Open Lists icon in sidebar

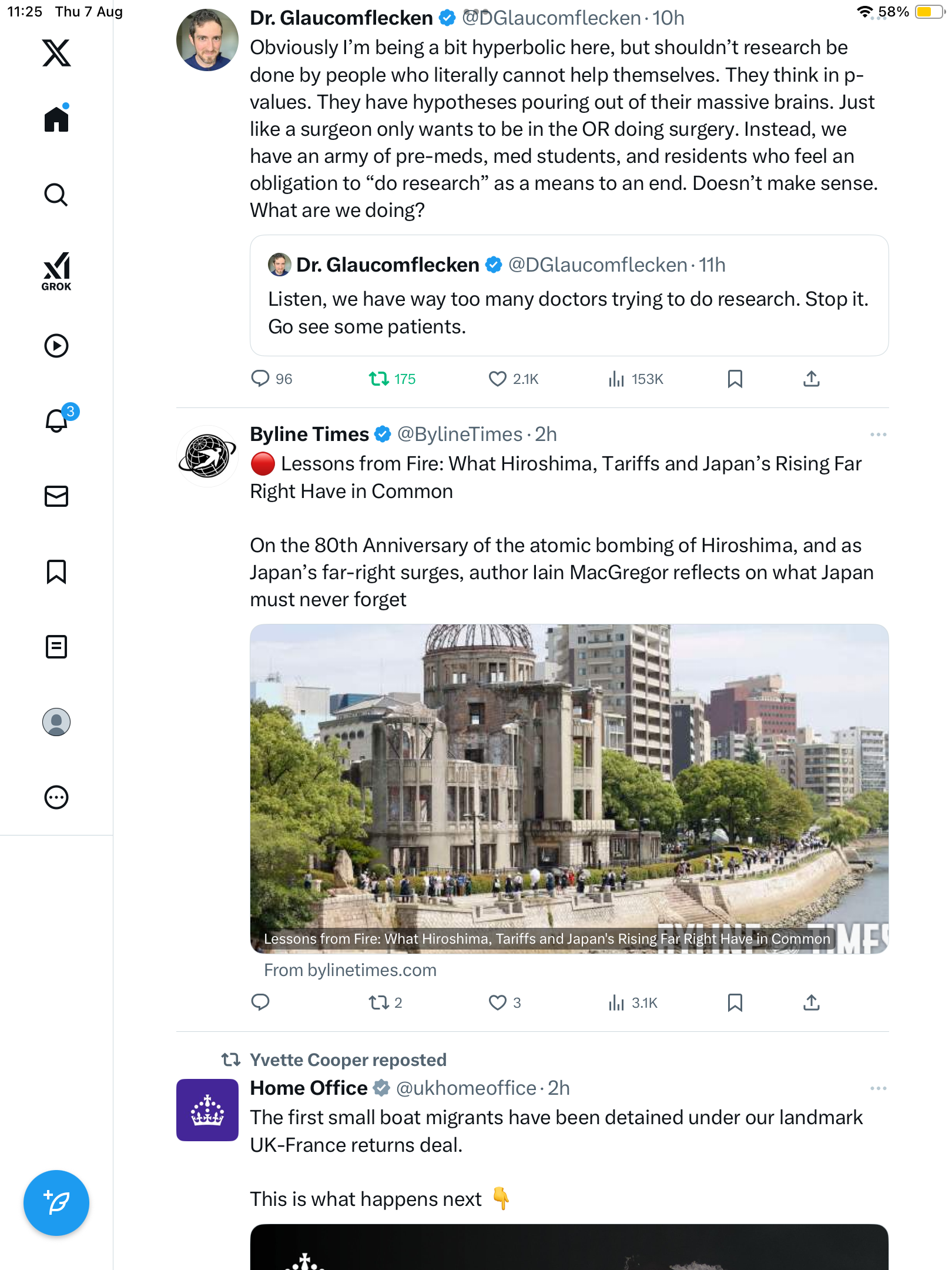(56, 647)
